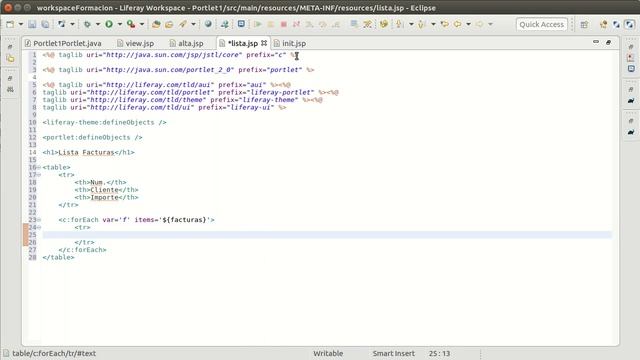Click the portlet:defineObjects line

click(x=92, y=138)
